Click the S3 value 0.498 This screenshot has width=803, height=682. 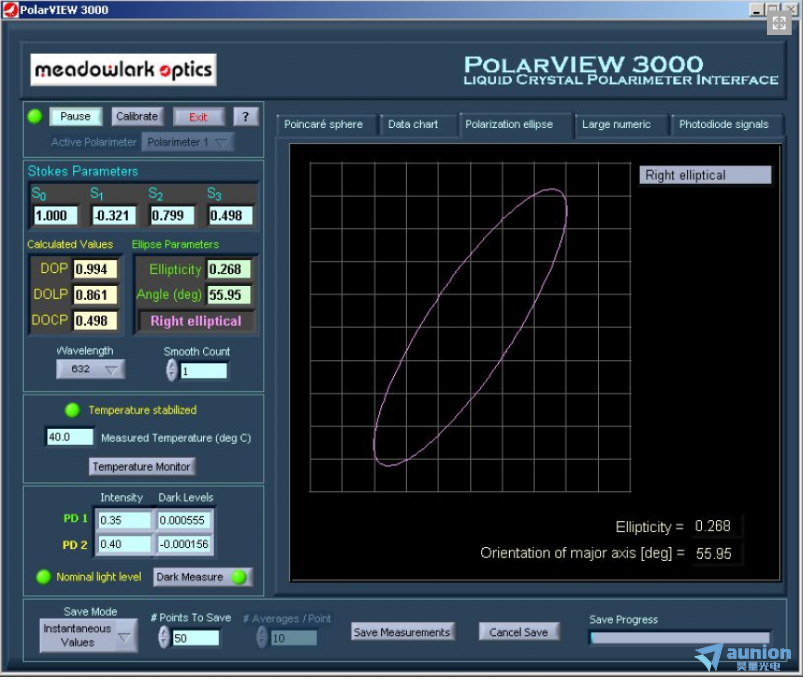[x=231, y=217]
